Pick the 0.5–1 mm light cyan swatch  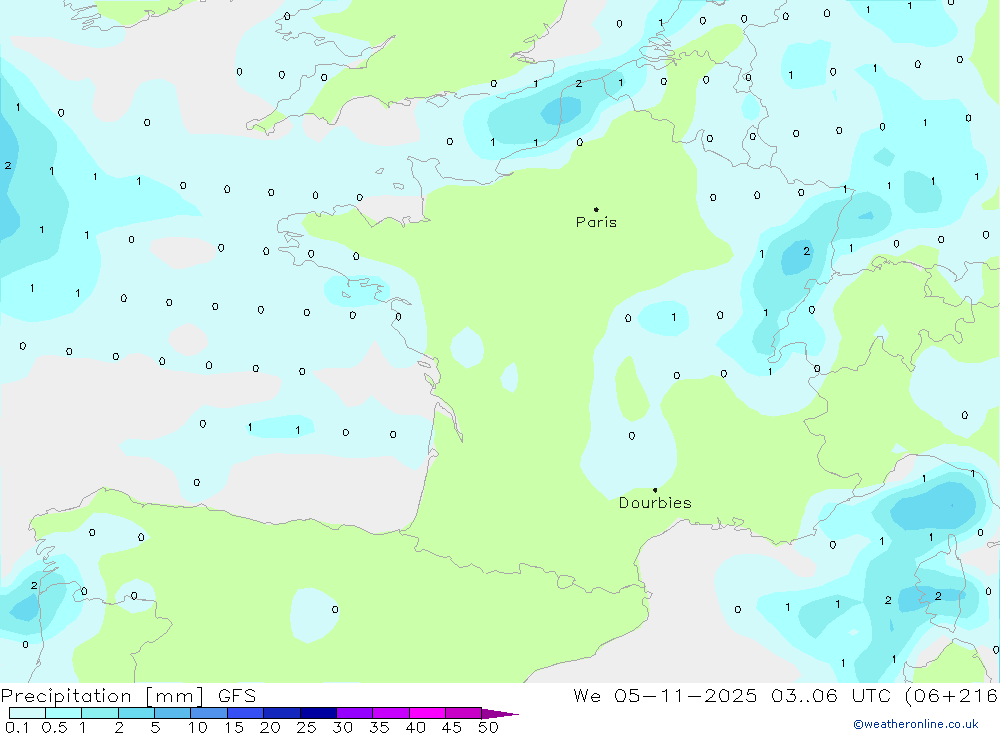[63, 713]
